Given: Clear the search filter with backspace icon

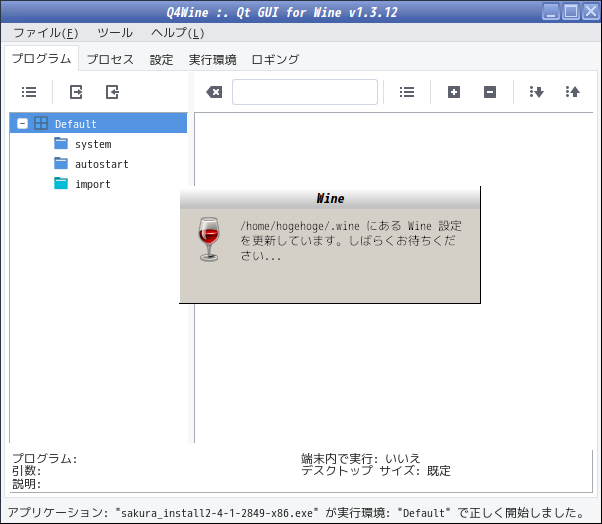Looking at the screenshot, I should (214, 92).
